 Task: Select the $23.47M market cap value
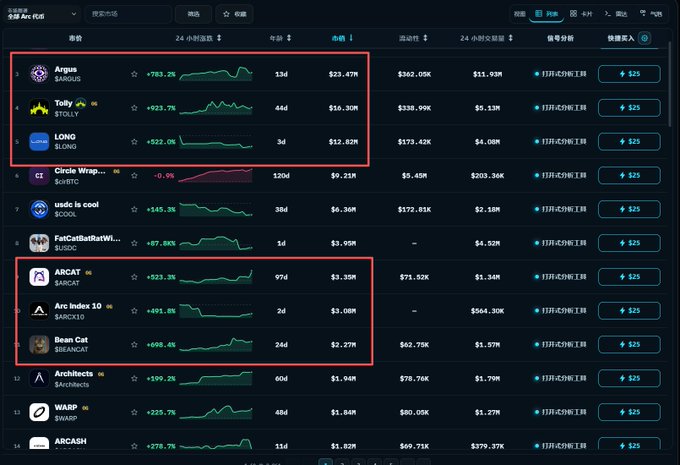pyautogui.click(x=343, y=74)
